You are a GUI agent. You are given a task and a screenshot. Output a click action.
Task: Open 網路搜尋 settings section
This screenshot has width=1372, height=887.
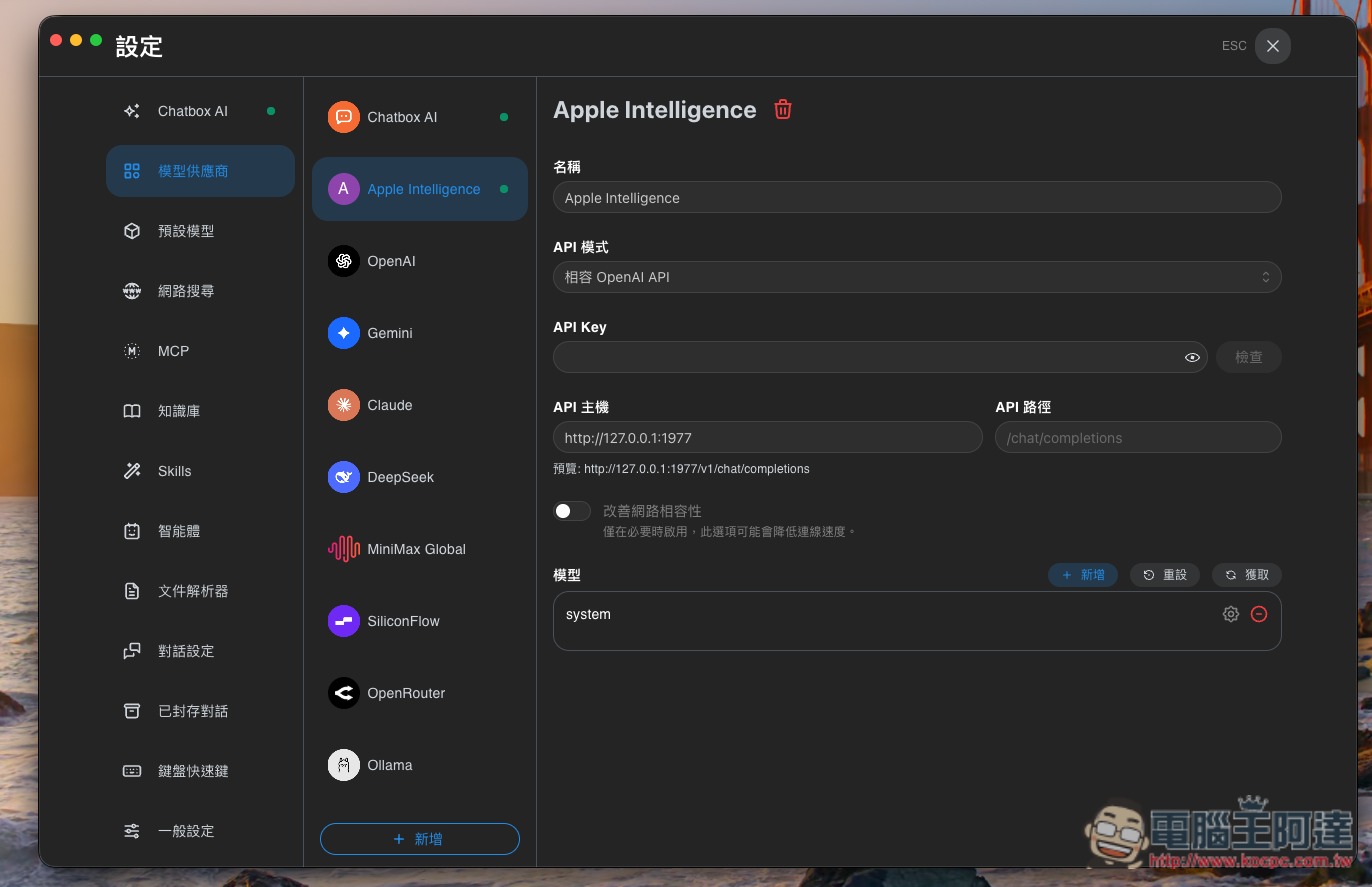pyautogui.click(x=200, y=291)
